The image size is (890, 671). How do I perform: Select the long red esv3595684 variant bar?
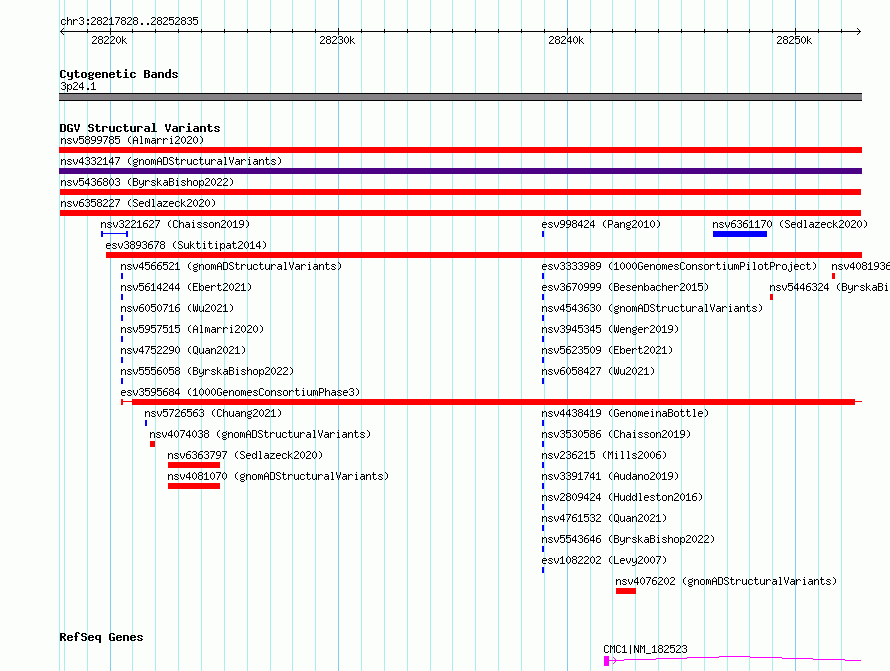pos(492,402)
